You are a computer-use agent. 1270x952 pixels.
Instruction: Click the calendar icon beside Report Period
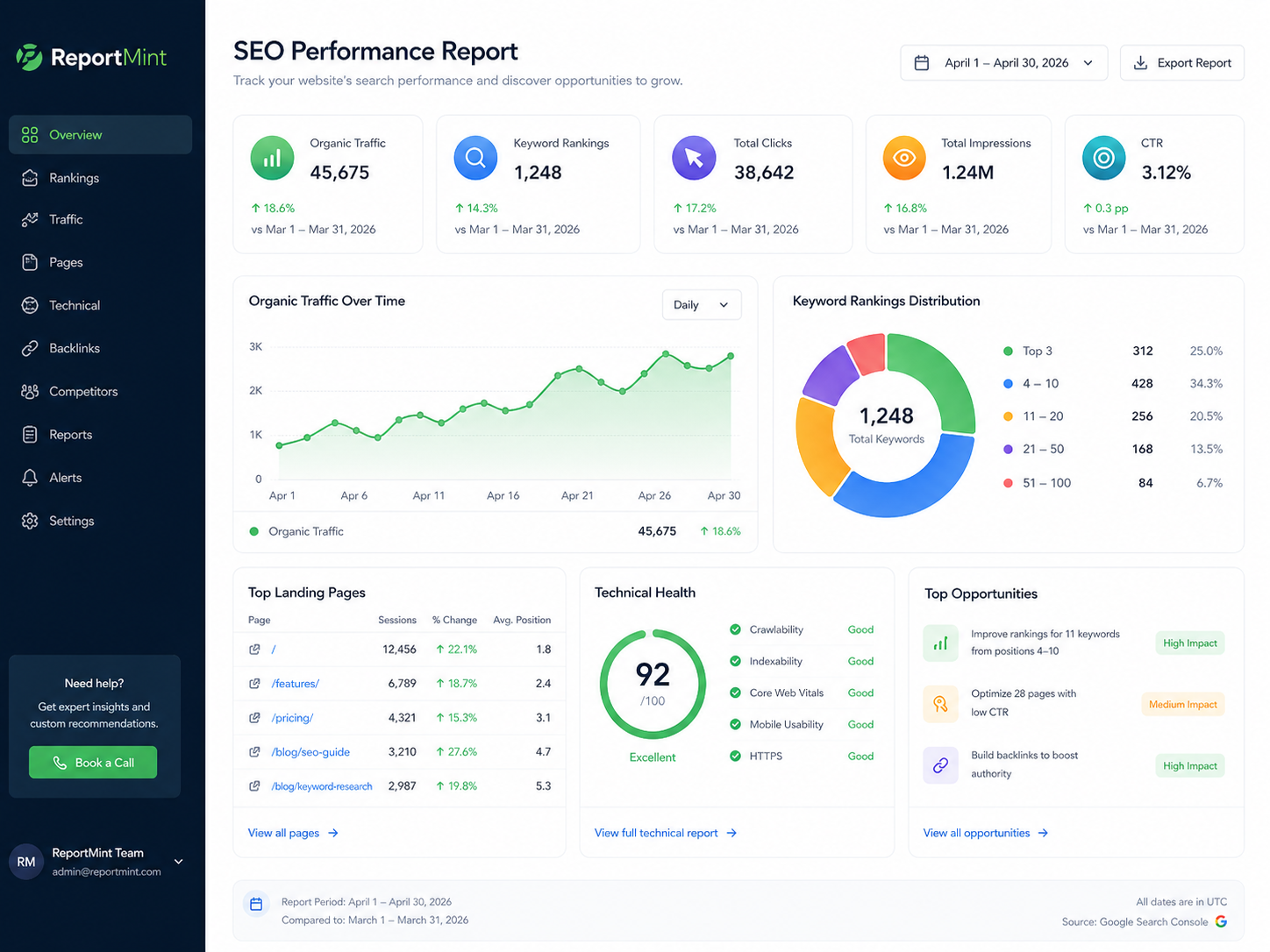(256, 904)
